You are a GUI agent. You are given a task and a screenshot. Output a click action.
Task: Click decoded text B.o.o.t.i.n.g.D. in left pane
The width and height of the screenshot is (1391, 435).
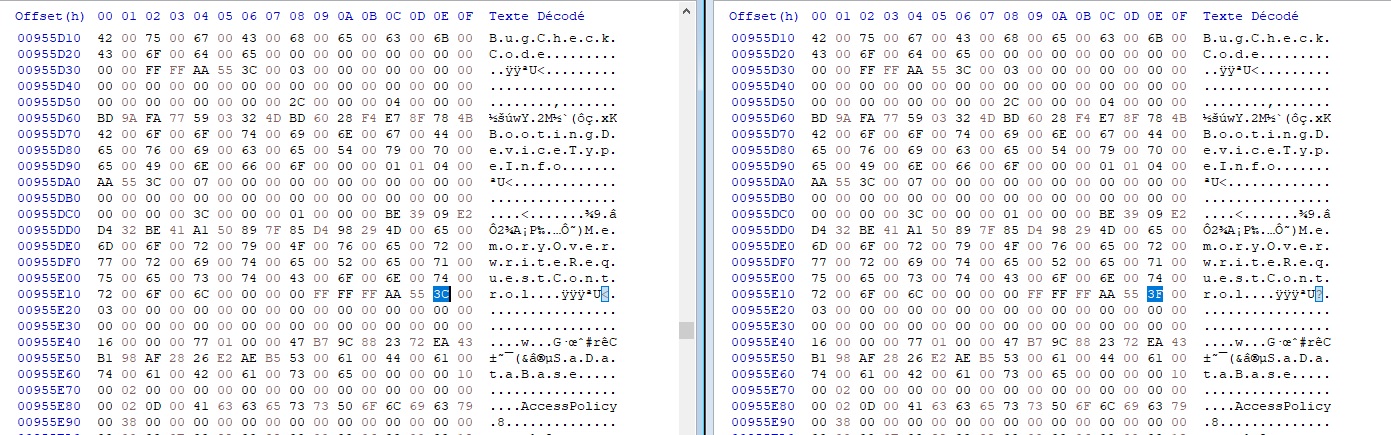(553, 134)
